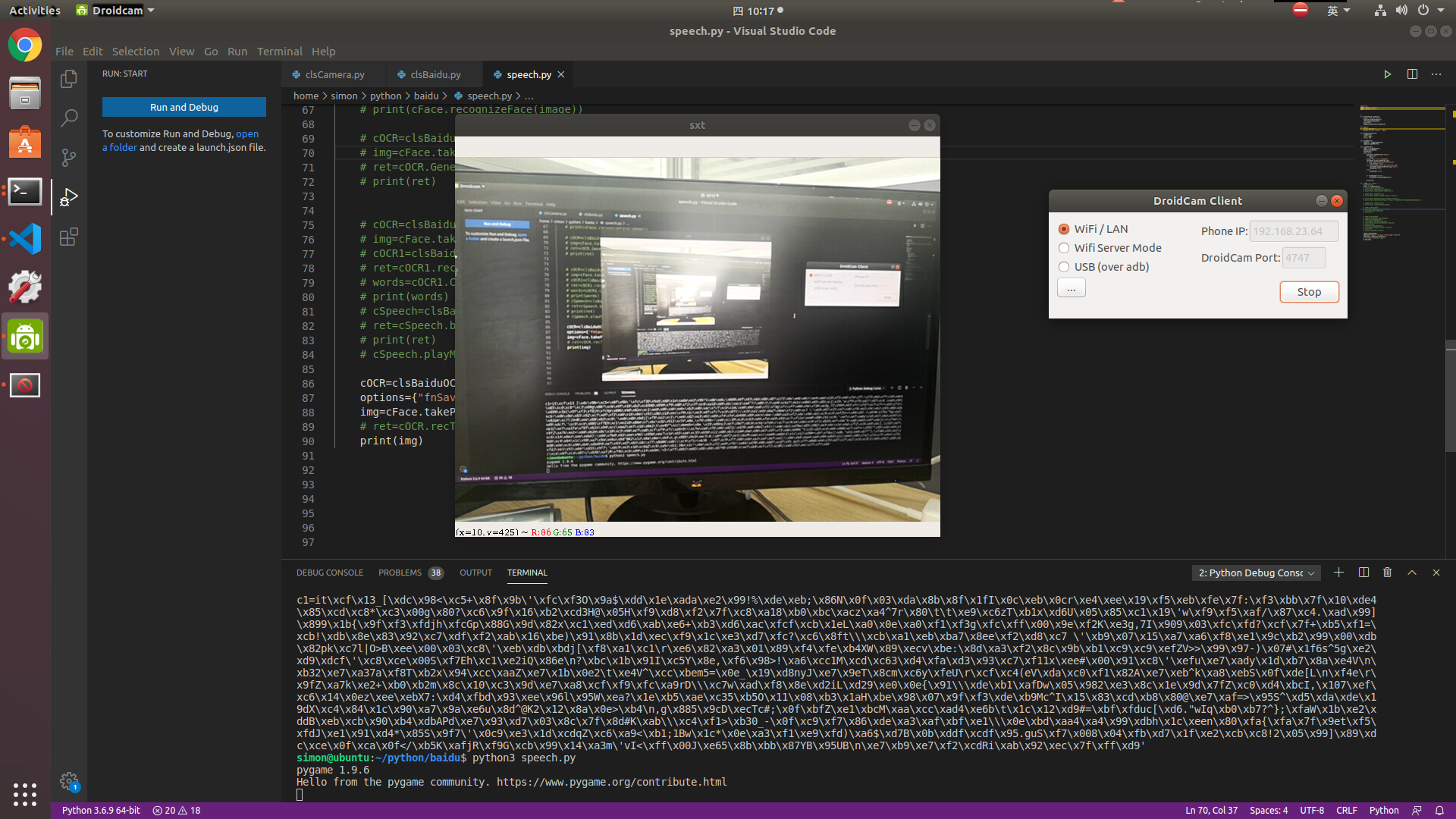Click the Run Python file play icon
Image resolution: width=1456 pixels, height=819 pixels.
click(x=1387, y=74)
